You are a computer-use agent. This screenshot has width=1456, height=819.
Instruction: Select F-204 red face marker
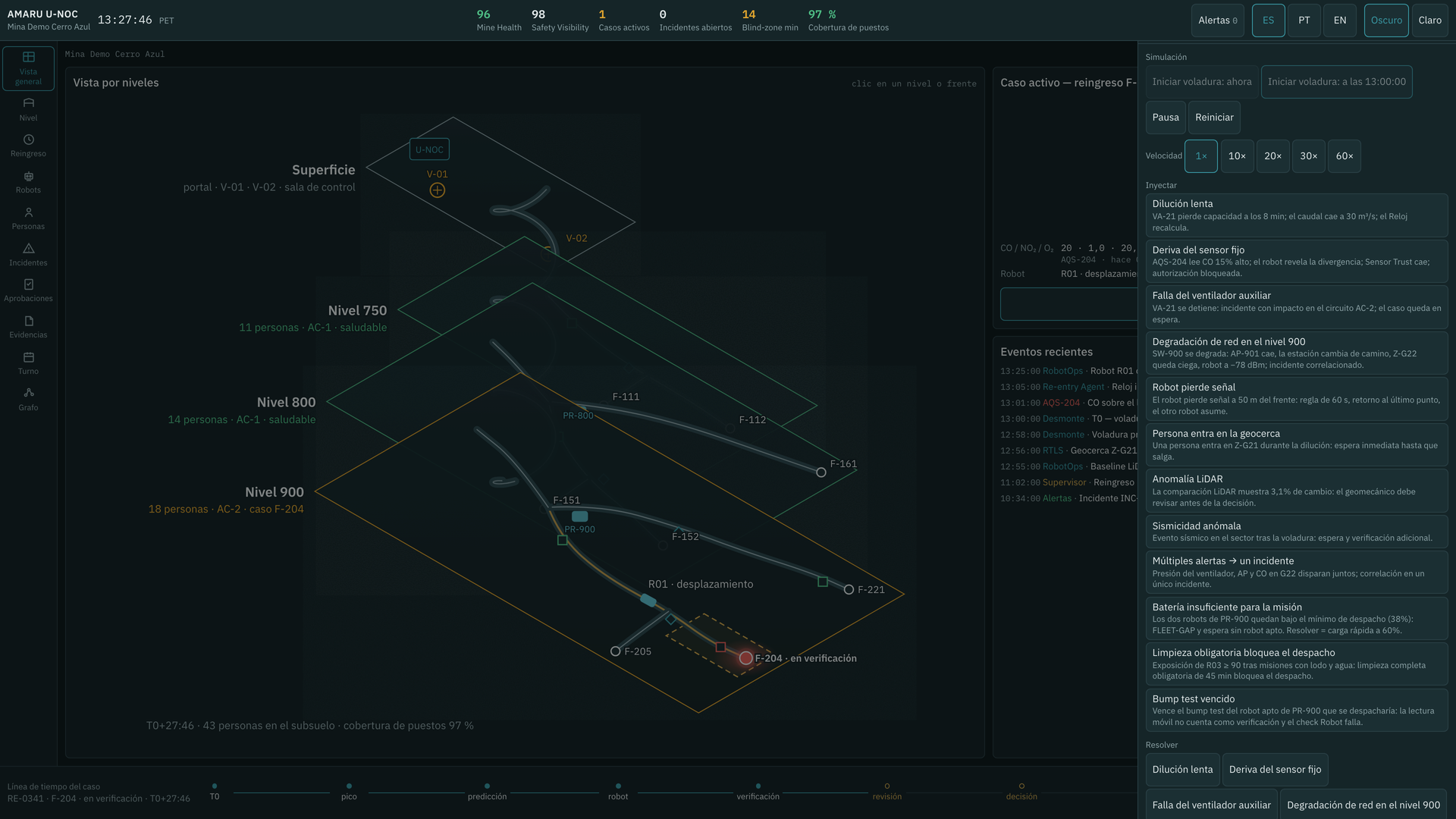746,657
